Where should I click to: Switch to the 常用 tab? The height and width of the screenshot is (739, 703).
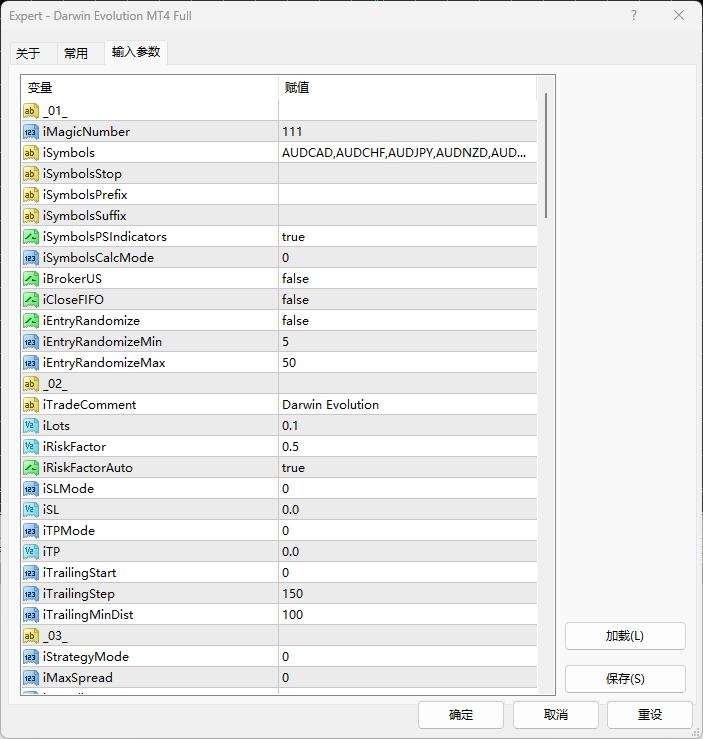80,53
